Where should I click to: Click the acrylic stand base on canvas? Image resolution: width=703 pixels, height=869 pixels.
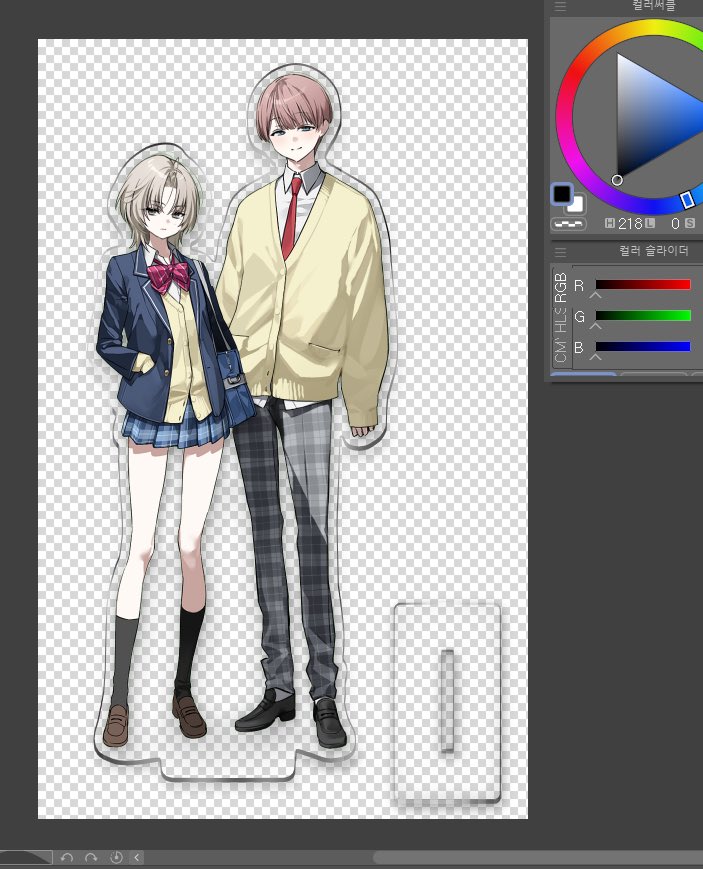tap(447, 702)
